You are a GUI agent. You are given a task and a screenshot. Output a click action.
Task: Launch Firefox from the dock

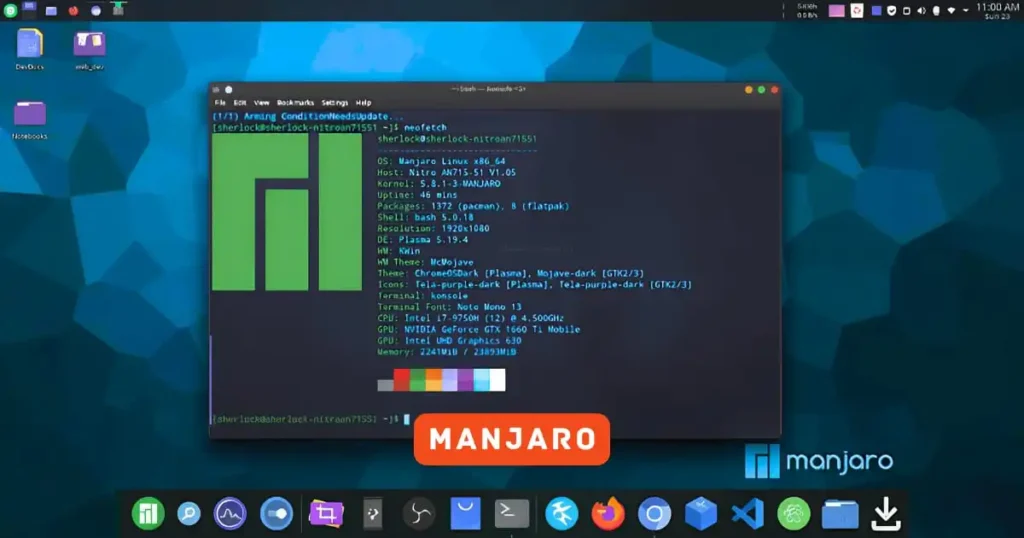[x=608, y=514]
